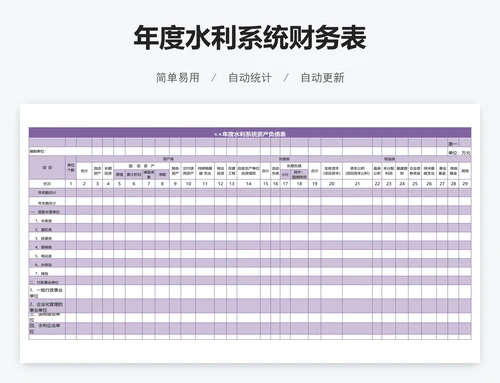Image resolution: width=500 pixels, height=383 pixels.
Task: Select the 负债类 group header
Action: coord(284,159)
